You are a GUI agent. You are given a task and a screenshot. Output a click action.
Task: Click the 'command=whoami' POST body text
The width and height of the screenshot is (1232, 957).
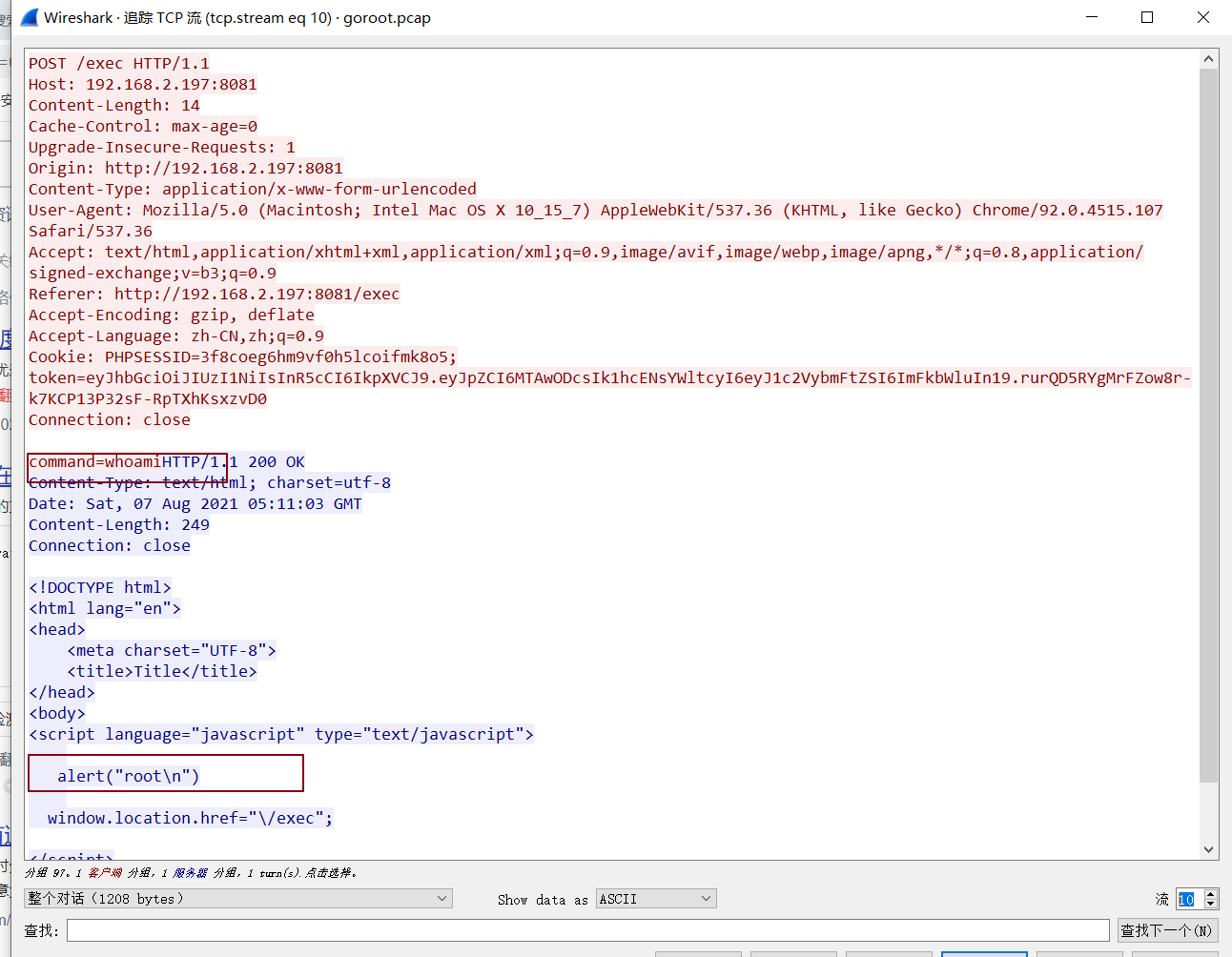[x=95, y=462]
